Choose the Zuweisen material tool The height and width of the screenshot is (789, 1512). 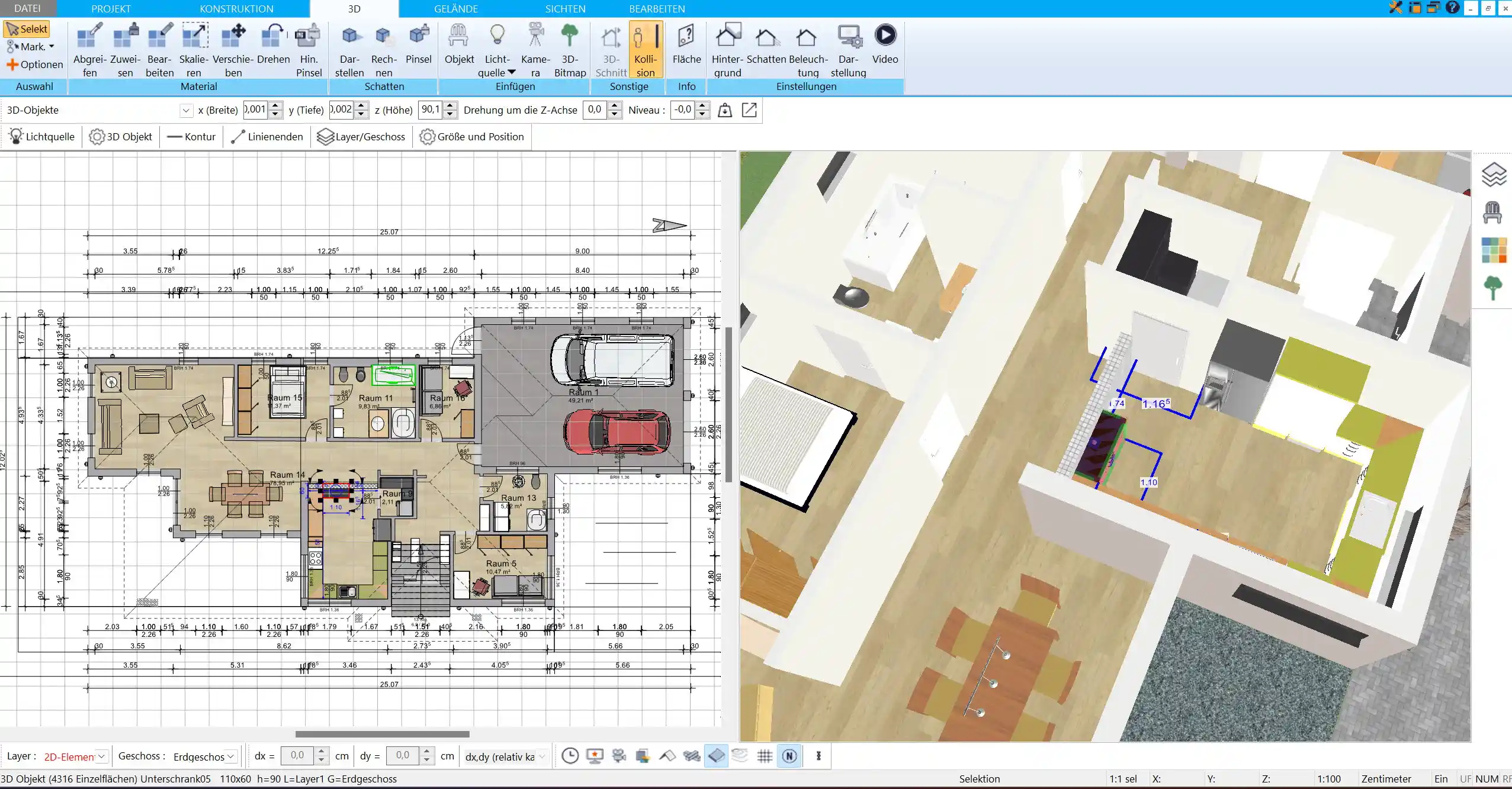125,50
